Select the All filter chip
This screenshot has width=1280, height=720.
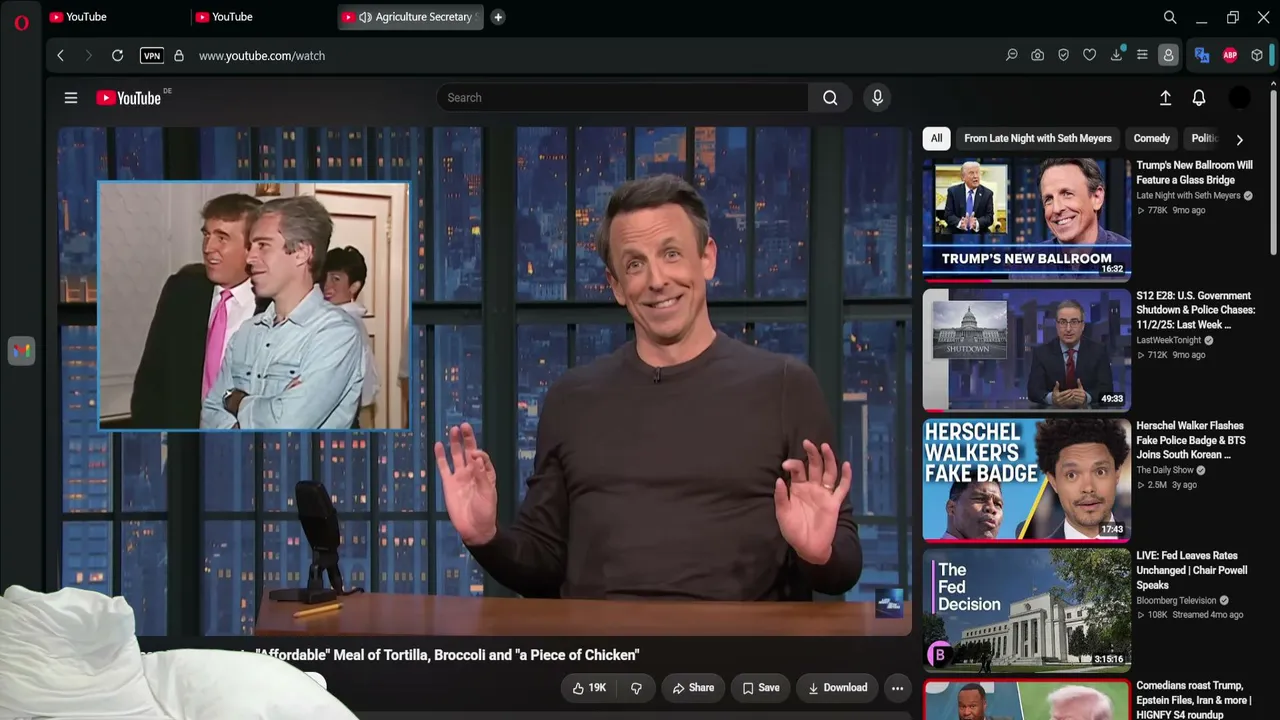936,139
